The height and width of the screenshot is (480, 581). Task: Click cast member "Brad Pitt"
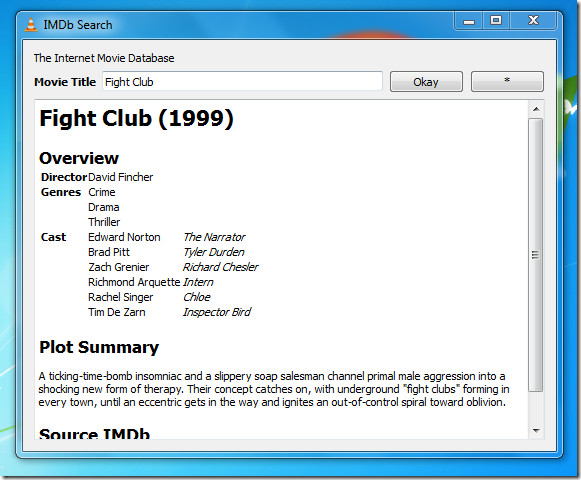(x=109, y=252)
